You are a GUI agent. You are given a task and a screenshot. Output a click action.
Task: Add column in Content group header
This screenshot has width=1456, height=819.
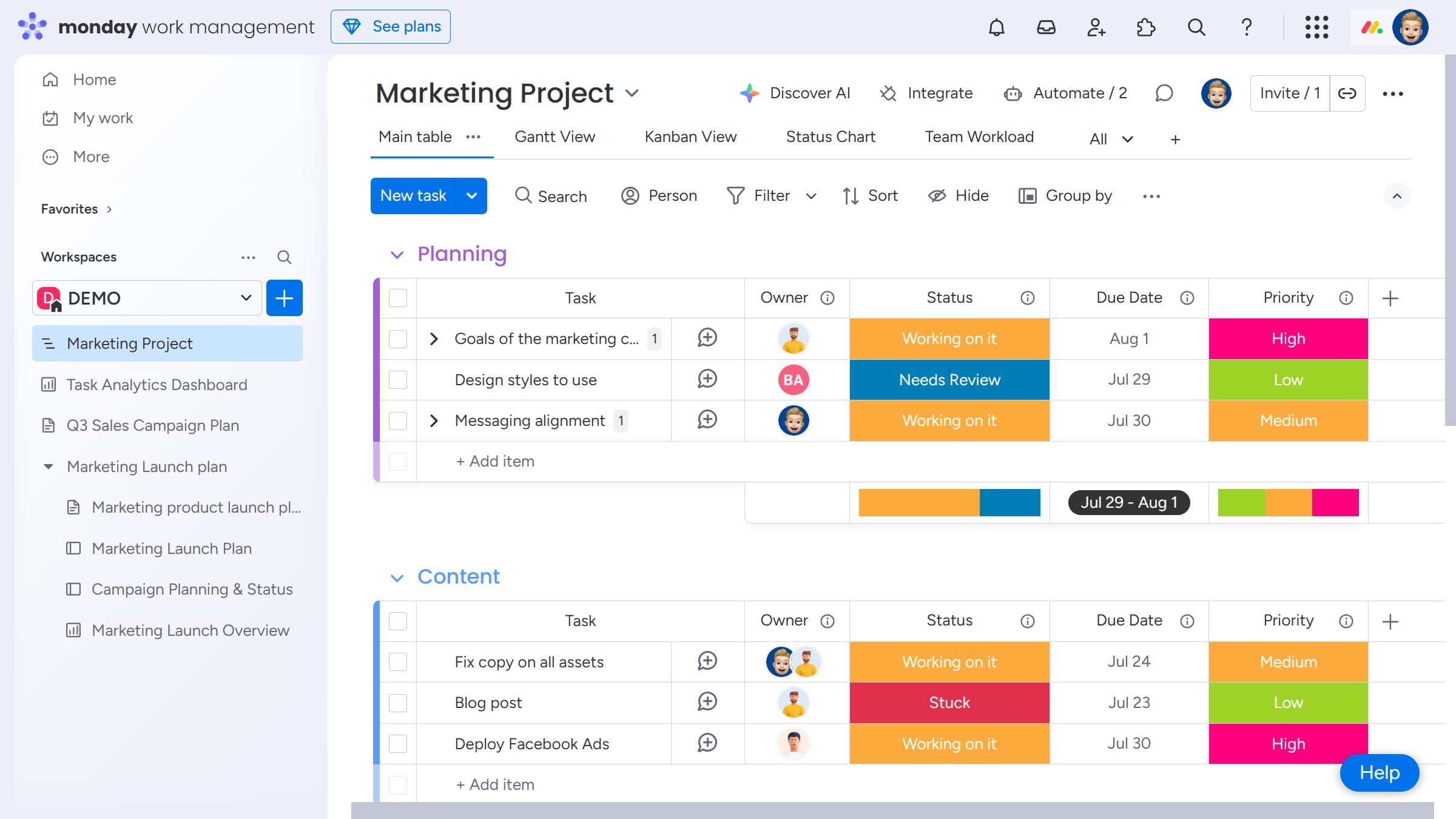tap(1390, 621)
